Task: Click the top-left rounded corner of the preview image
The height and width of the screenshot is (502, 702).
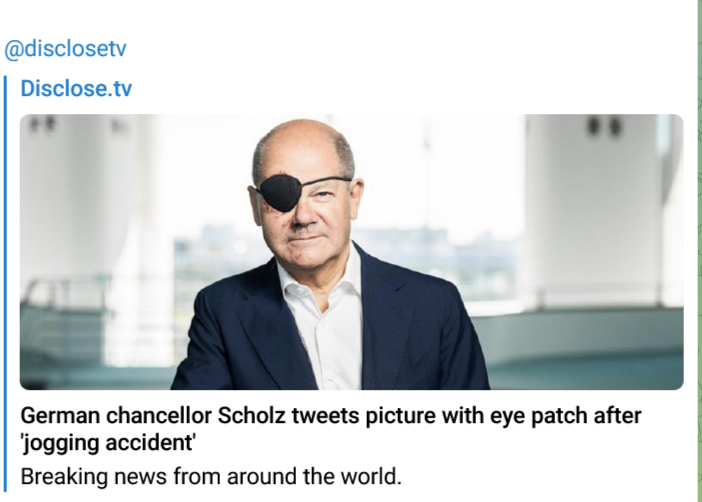Action: click(26, 120)
